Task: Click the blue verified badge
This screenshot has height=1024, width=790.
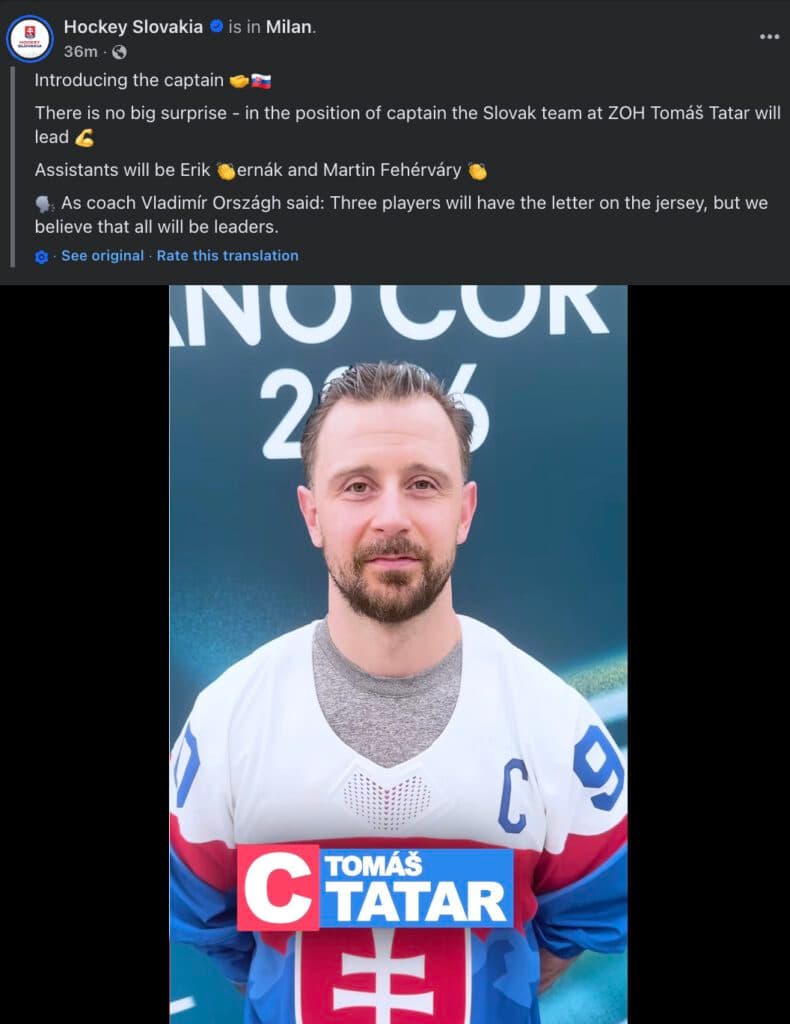Action: point(217,26)
